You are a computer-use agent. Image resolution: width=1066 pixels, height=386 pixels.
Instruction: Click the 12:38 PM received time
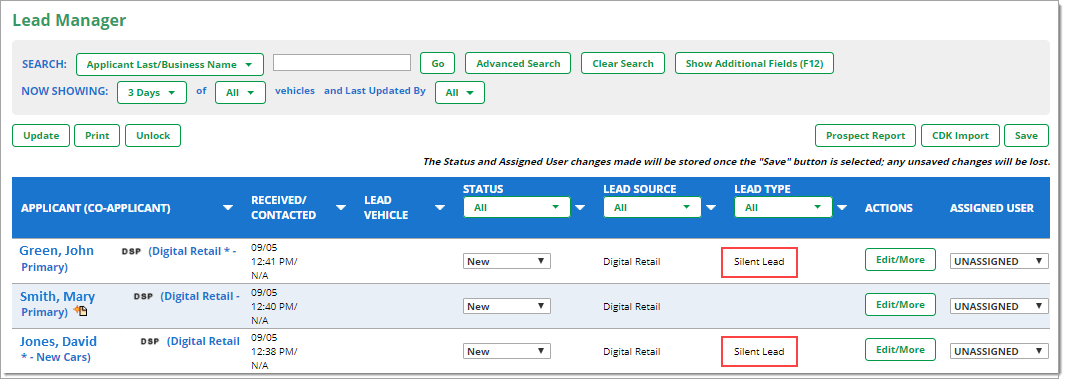click(274, 351)
